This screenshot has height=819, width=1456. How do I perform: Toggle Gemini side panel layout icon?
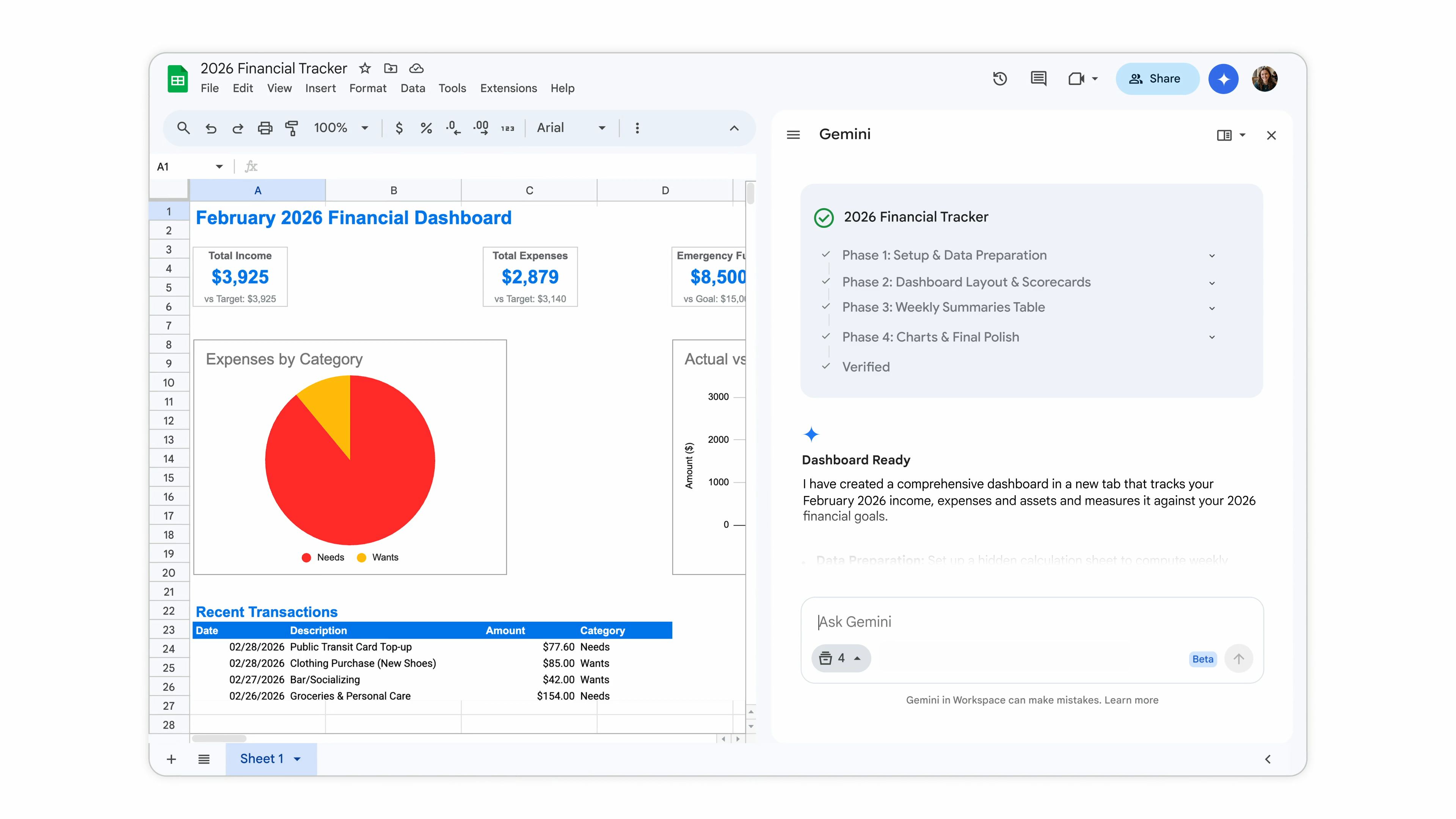1224,135
